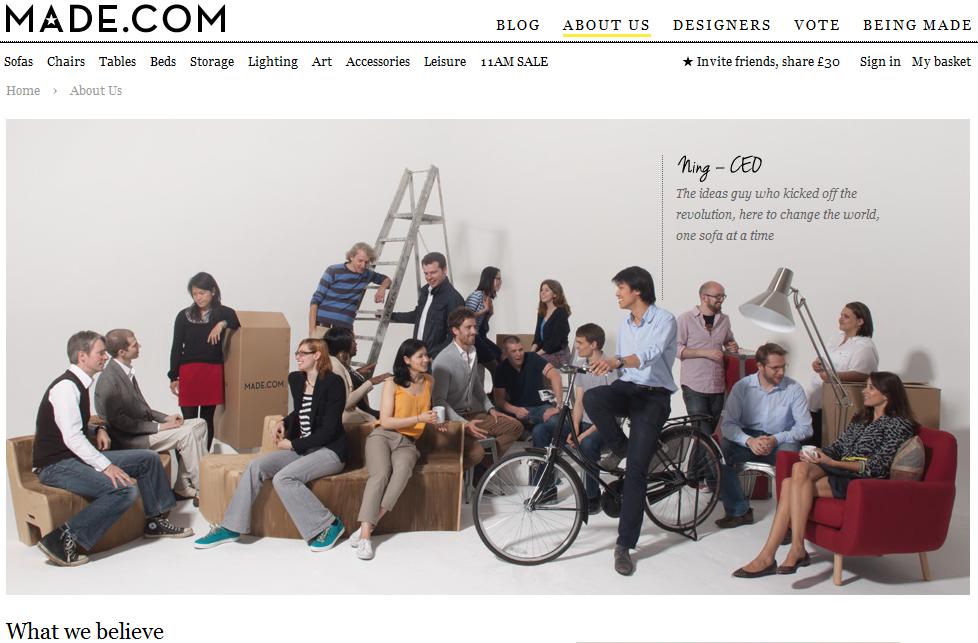The height and width of the screenshot is (643, 978).
Task: Open the Art category
Action: (x=322, y=62)
